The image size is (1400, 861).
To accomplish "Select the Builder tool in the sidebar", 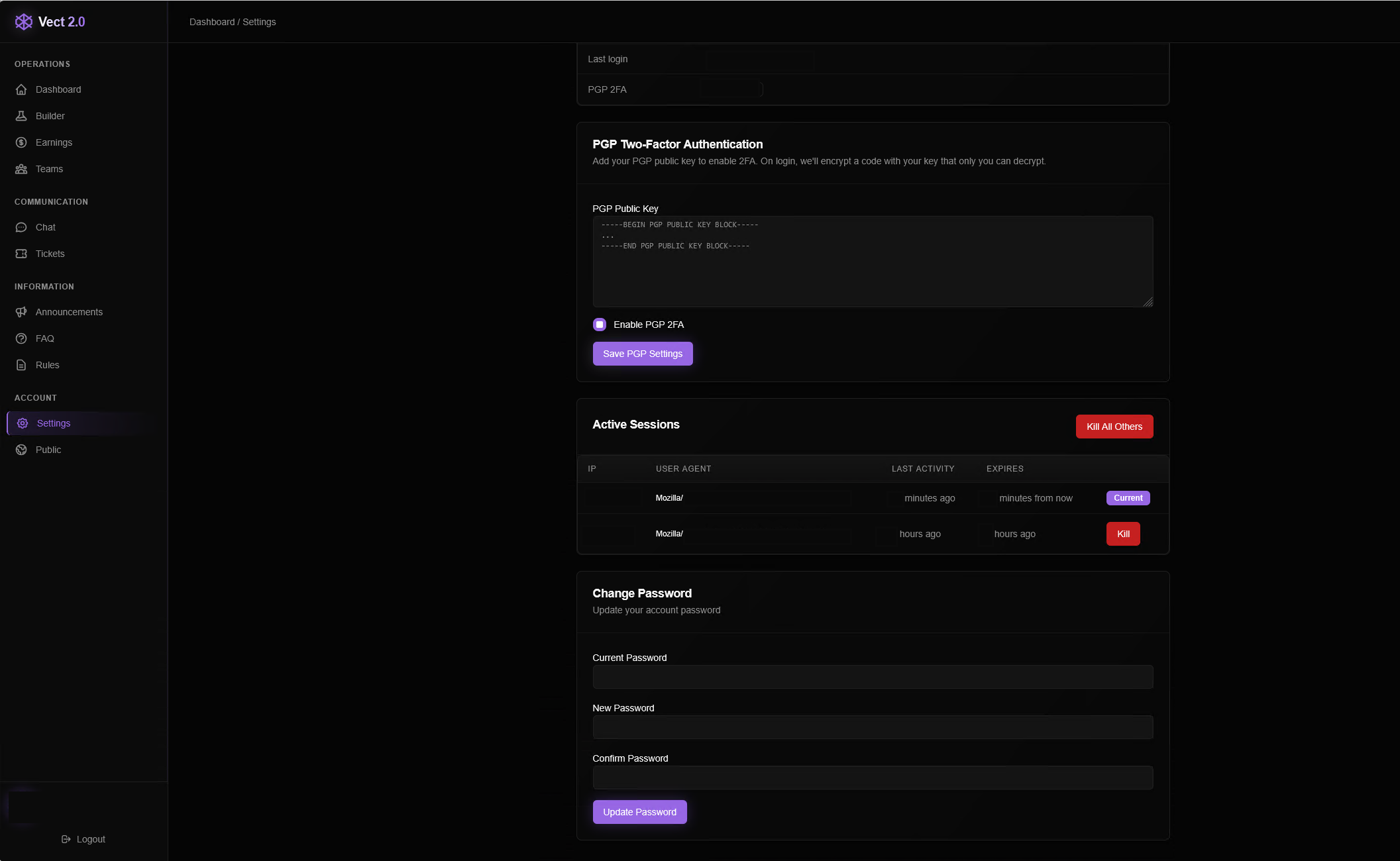I will [x=50, y=115].
